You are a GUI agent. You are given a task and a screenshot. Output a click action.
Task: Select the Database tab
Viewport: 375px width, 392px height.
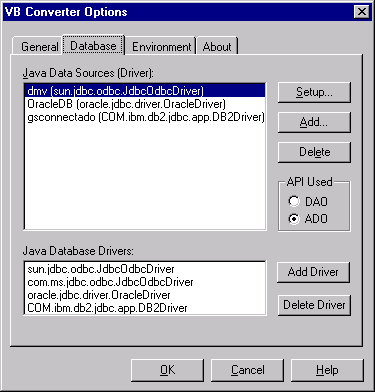coord(93,45)
